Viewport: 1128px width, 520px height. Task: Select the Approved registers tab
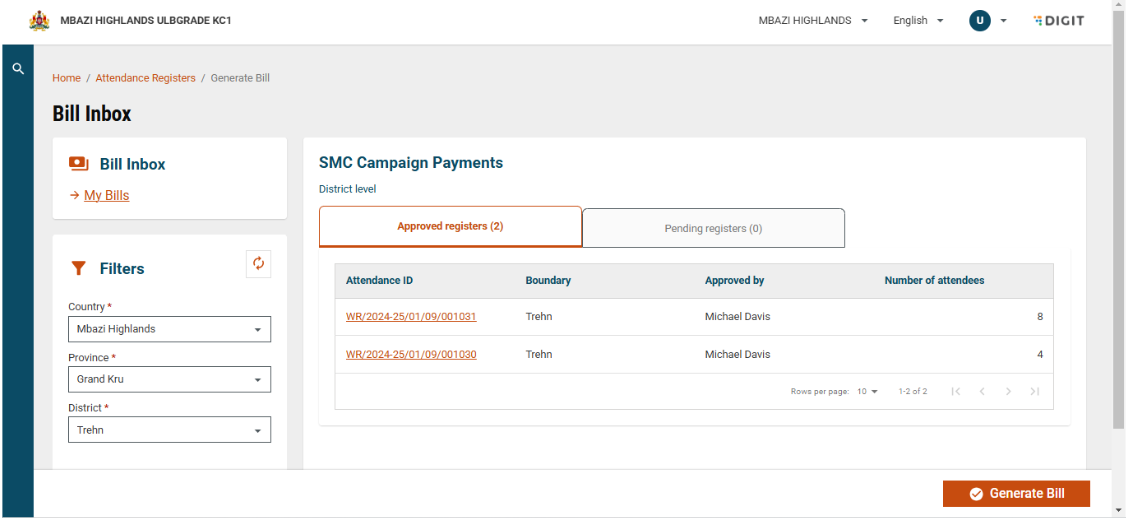[x=450, y=226]
